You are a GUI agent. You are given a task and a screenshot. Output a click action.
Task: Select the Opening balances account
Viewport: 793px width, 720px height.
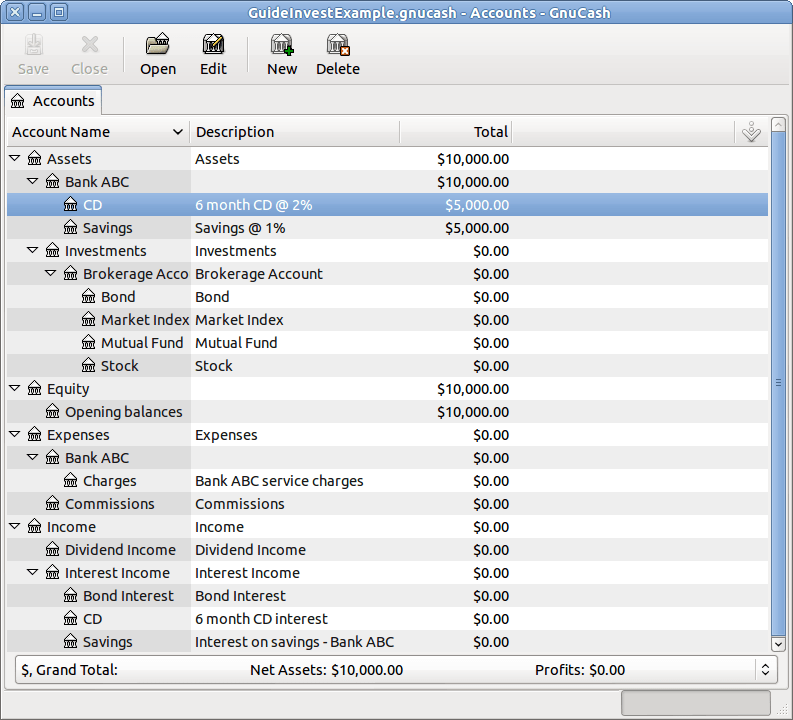tap(387, 412)
